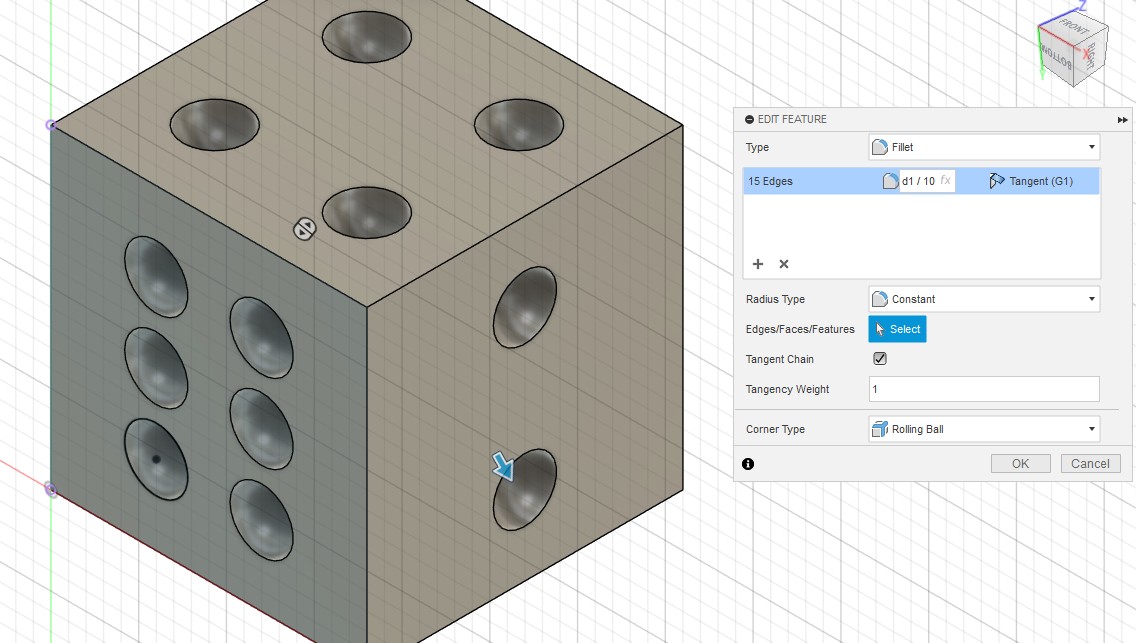
Task: Click the info icon in the dialog
Action: coord(748,464)
